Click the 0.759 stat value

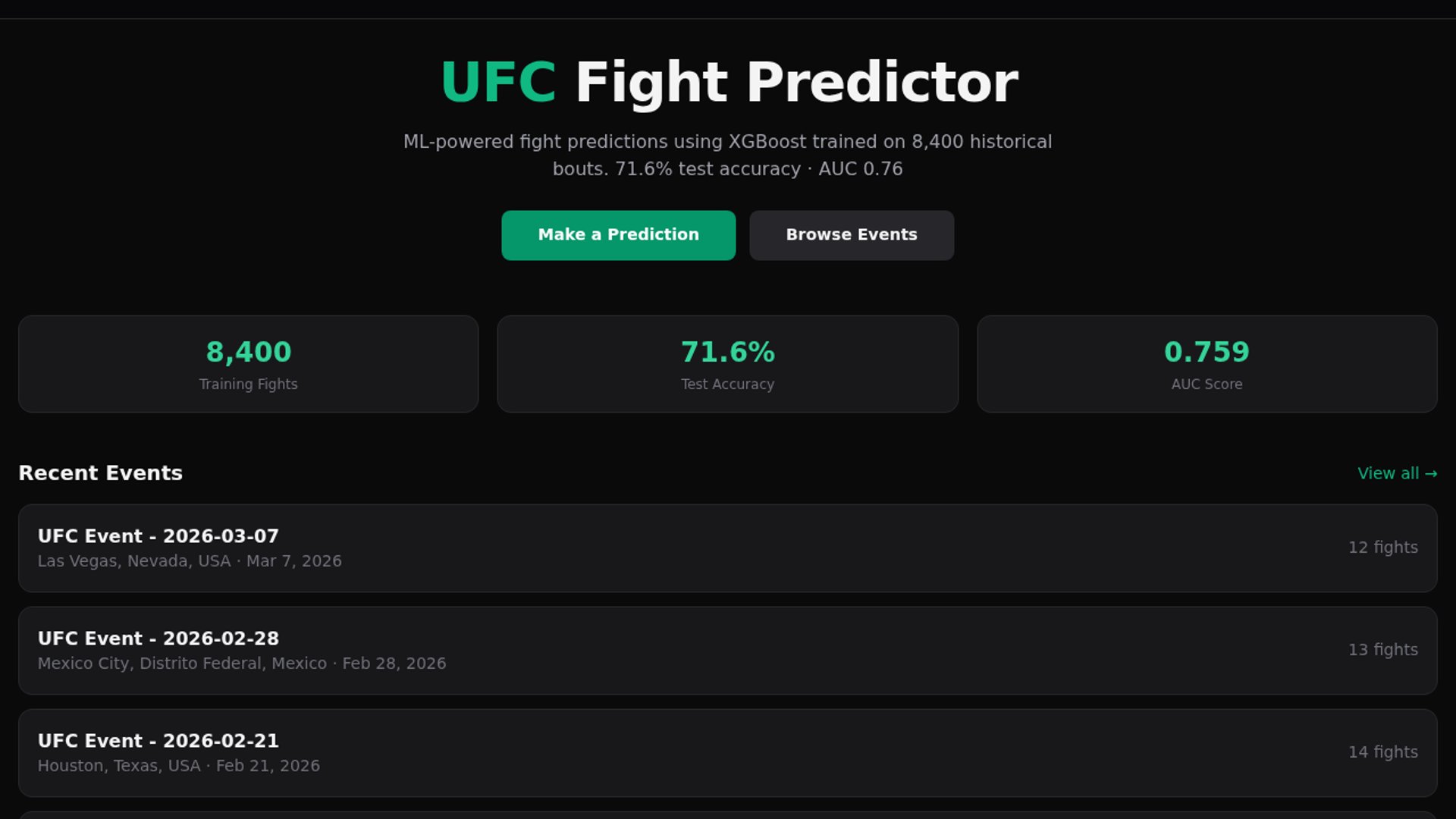click(1207, 352)
